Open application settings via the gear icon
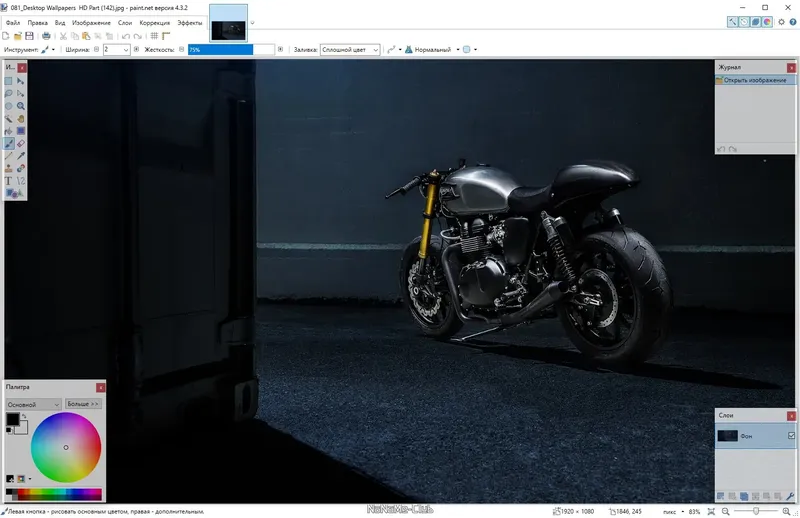This screenshot has width=800, height=518. point(781,21)
